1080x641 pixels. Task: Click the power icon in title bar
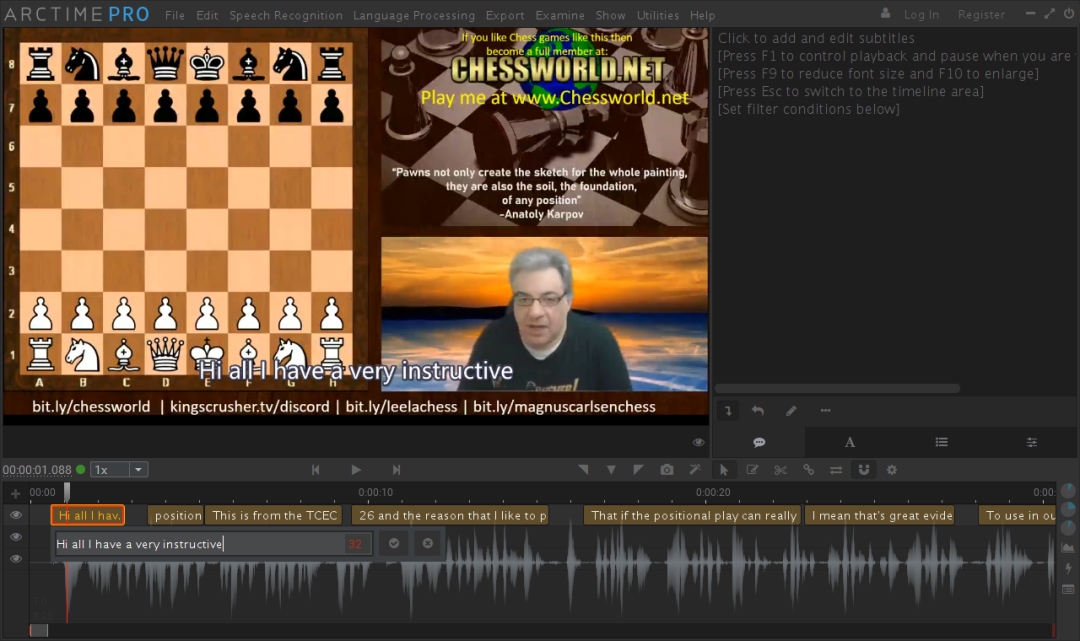(1069, 13)
